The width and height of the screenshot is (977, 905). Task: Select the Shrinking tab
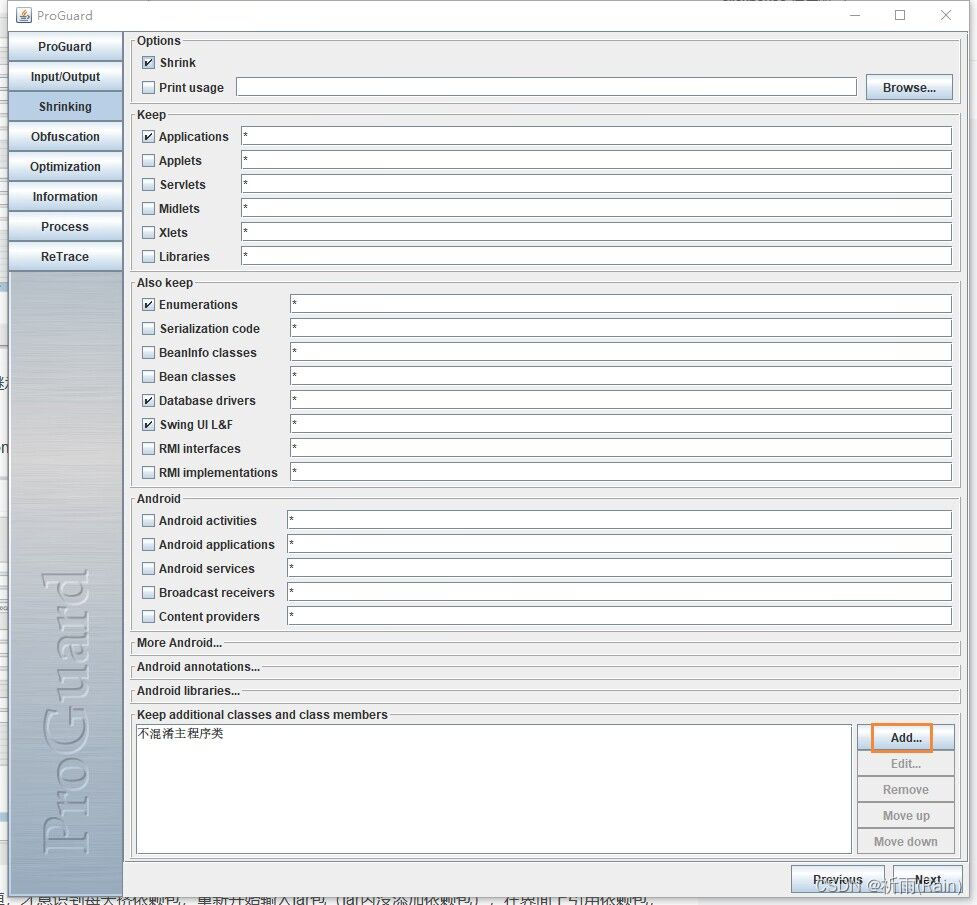tap(65, 107)
